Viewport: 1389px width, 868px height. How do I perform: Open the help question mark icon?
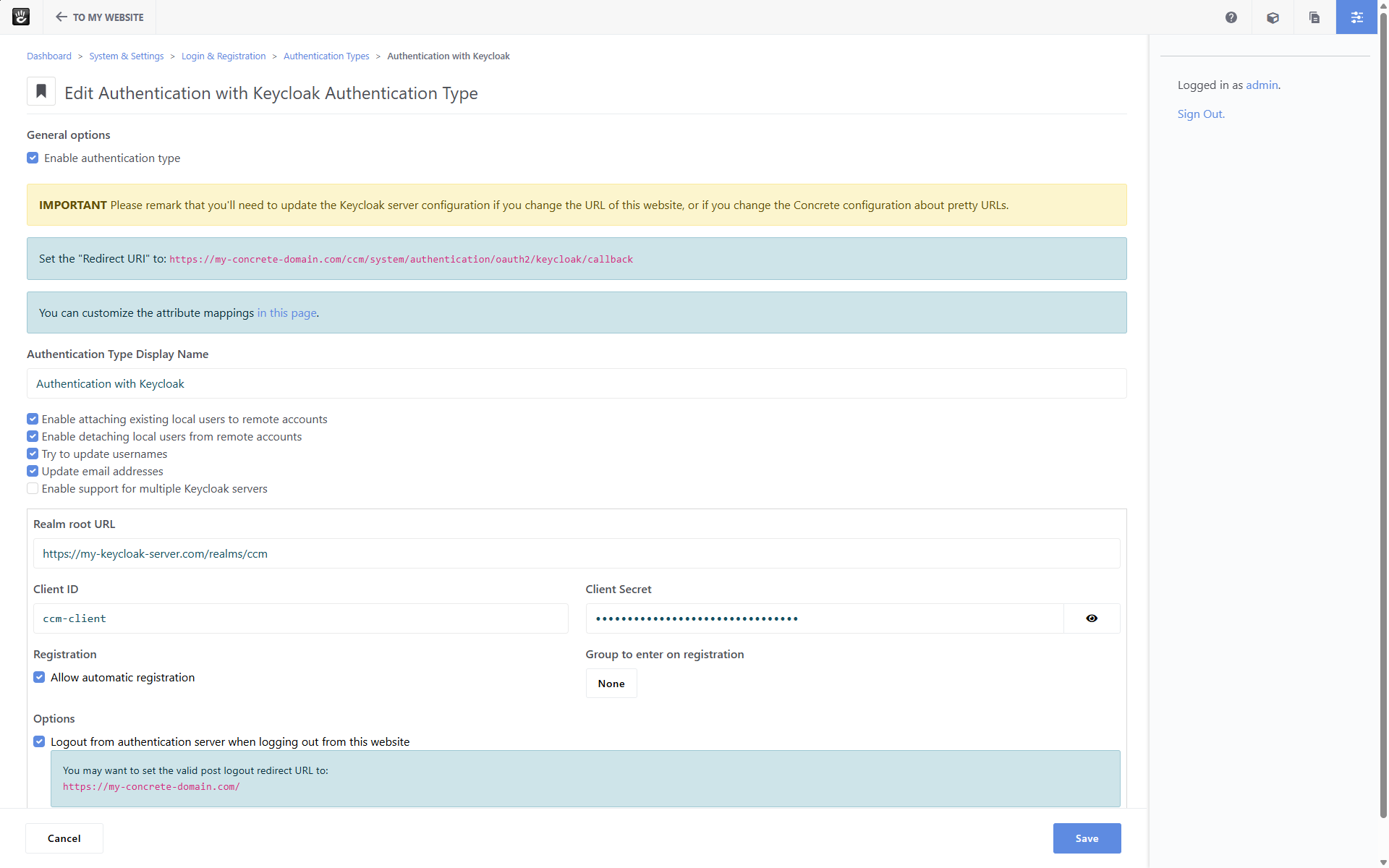coord(1231,17)
